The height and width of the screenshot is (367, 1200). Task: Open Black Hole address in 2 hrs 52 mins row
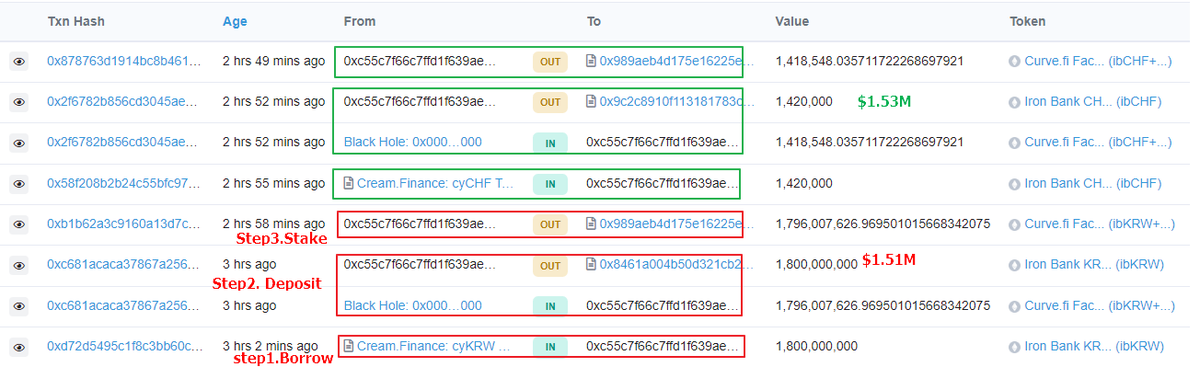pyautogui.click(x=412, y=143)
